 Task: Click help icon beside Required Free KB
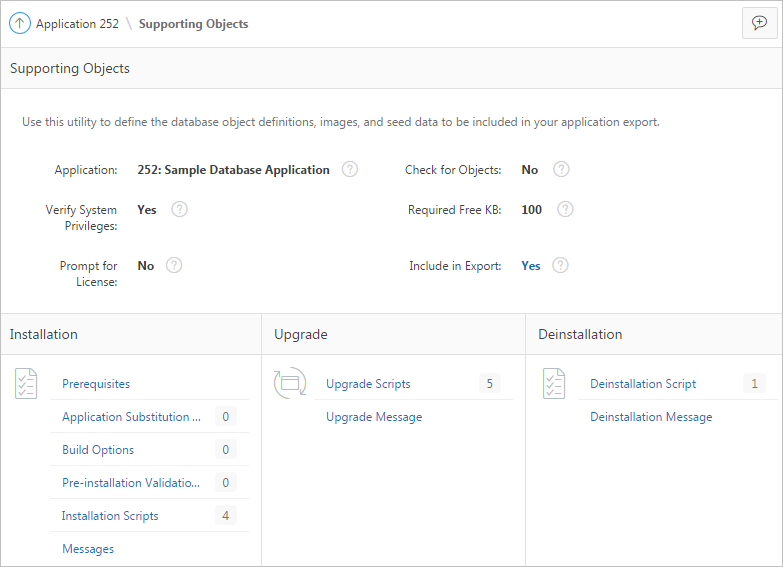pyautogui.click(x=565, y=210)
